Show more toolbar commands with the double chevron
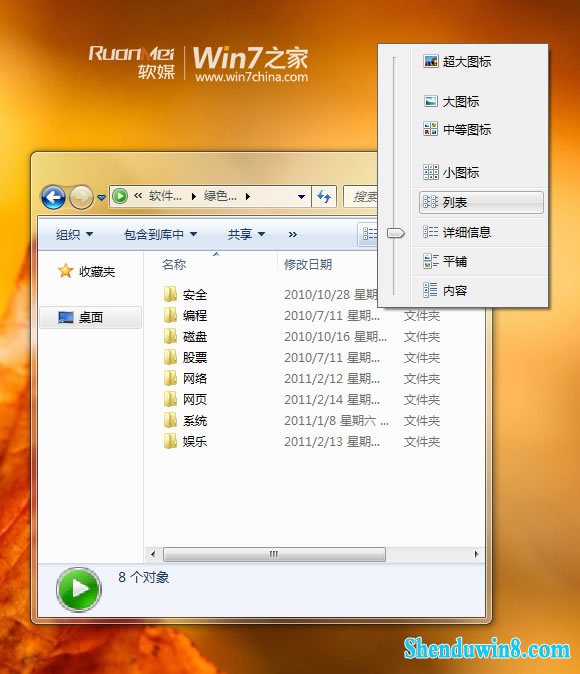Viewport: 580px width, 674px height. pos(293,234)
